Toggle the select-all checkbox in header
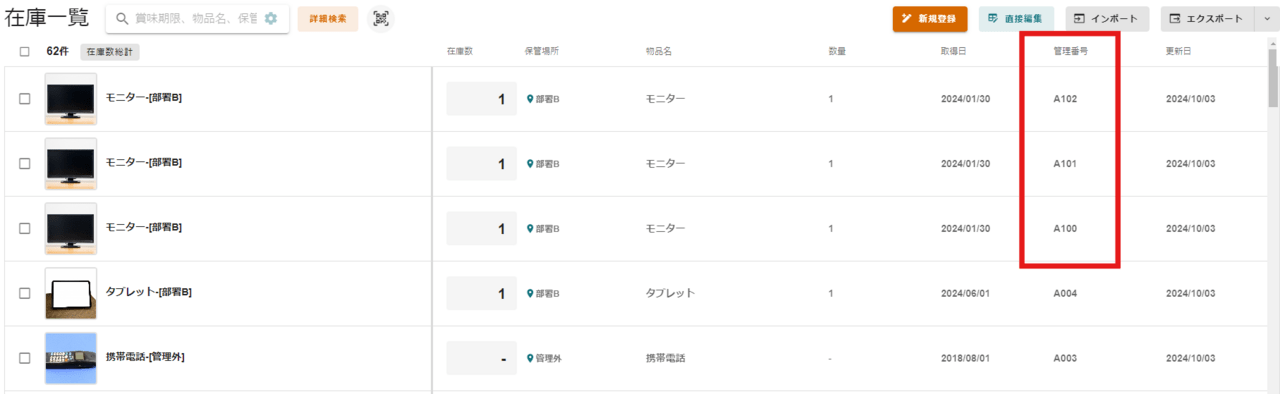Image resolution: width=1280 pixels, height=394 pixels. pos(25,51)
